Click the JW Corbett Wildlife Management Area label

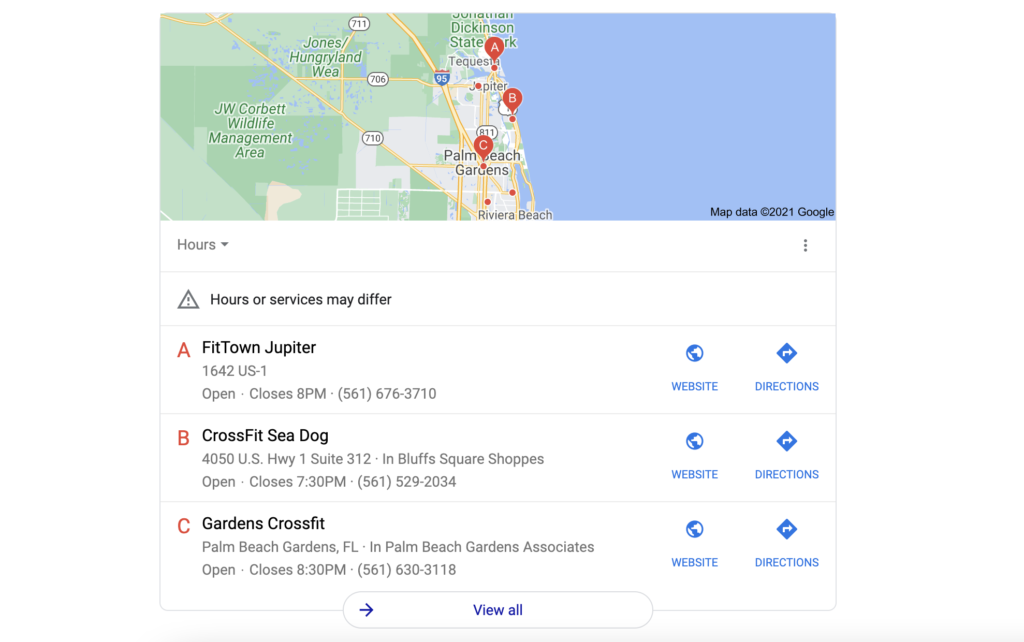point(250,131)
